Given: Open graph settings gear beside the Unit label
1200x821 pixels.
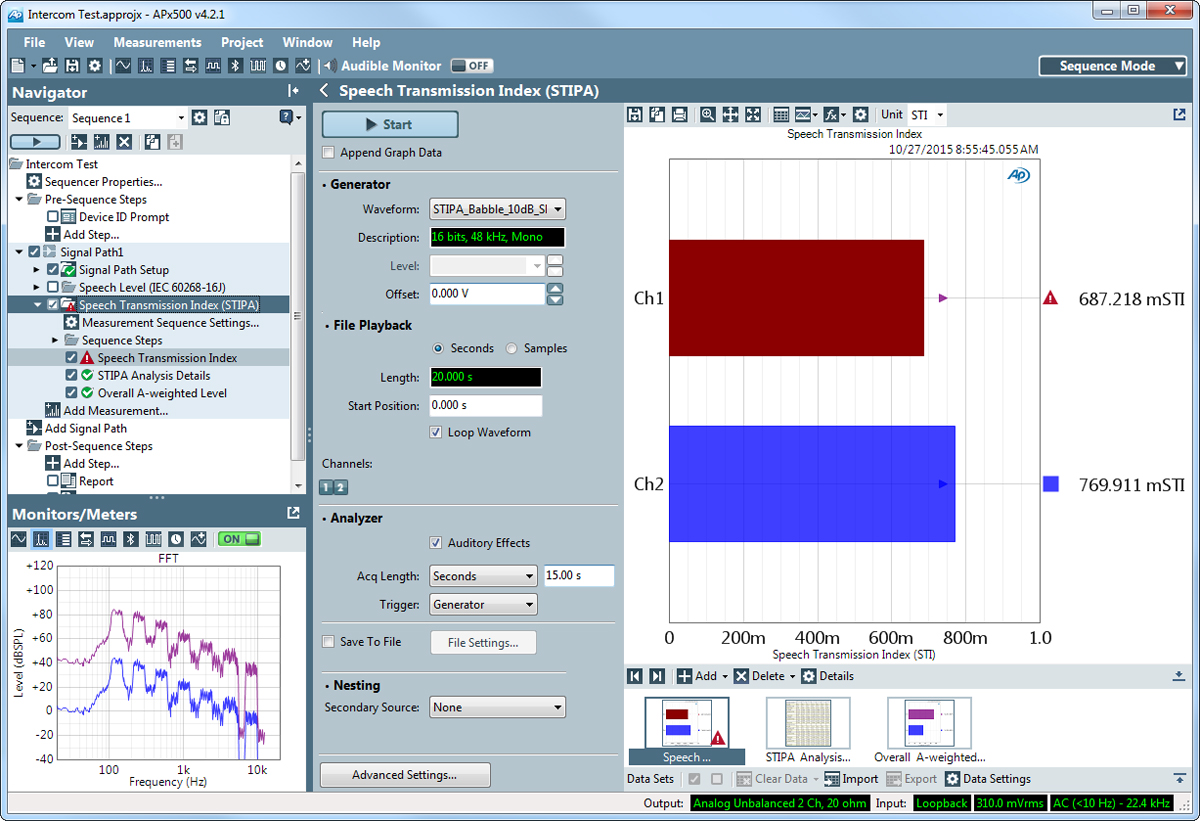Looking at the screenshot, I should pos(860,115).
